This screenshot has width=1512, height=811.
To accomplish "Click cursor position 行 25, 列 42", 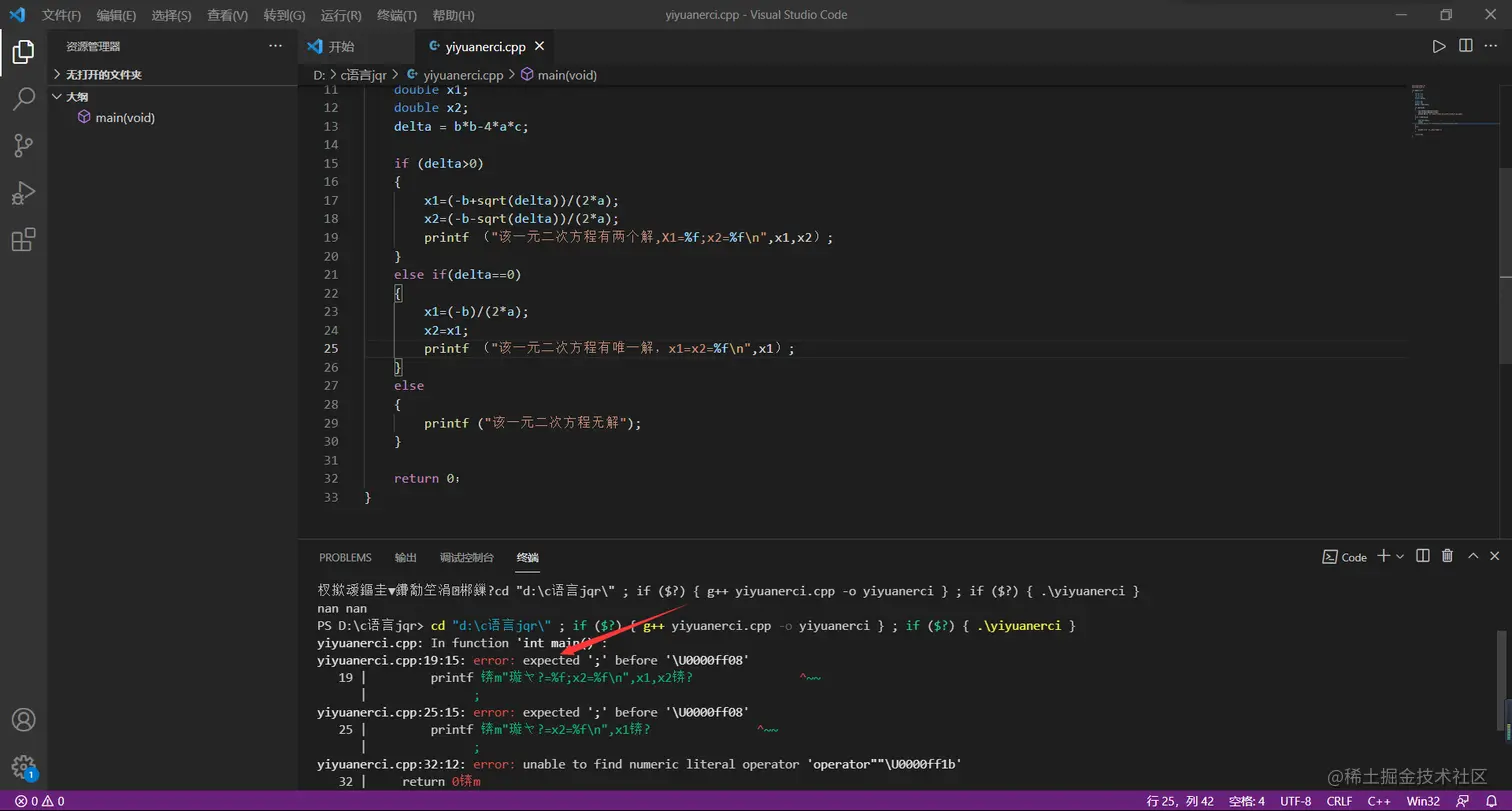I will pyautogui.click(x=1180, y=801).
